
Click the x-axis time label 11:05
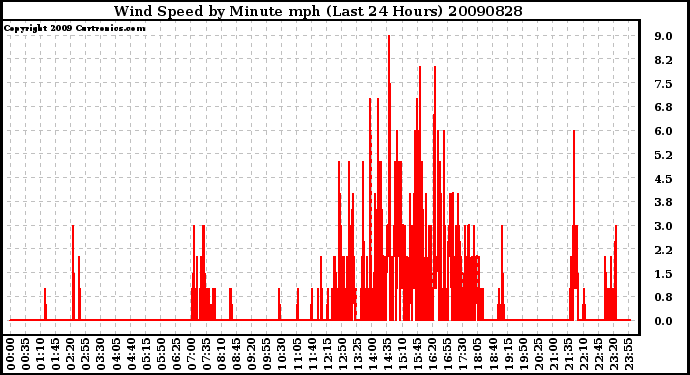(x=297, y=354)
